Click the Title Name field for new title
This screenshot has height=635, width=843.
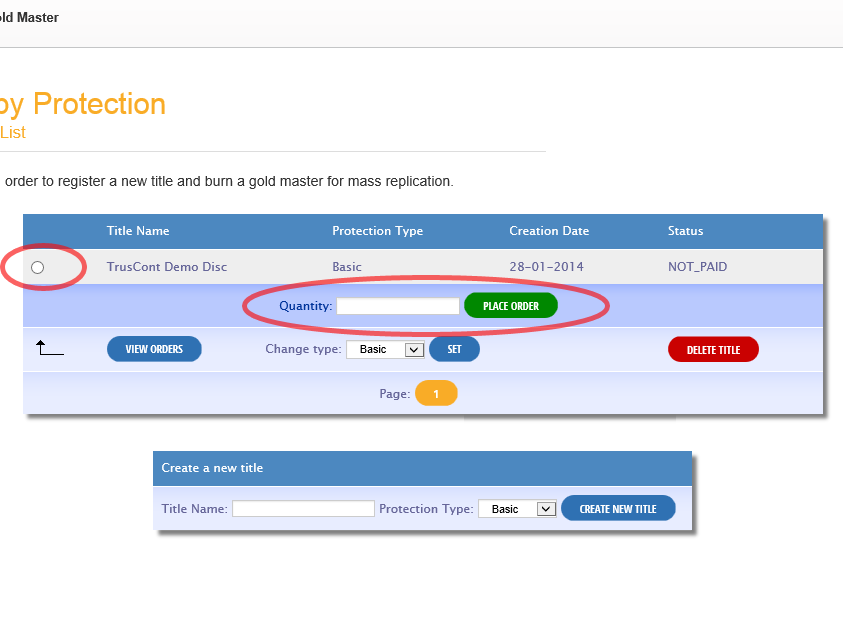(x=303, y=509)
